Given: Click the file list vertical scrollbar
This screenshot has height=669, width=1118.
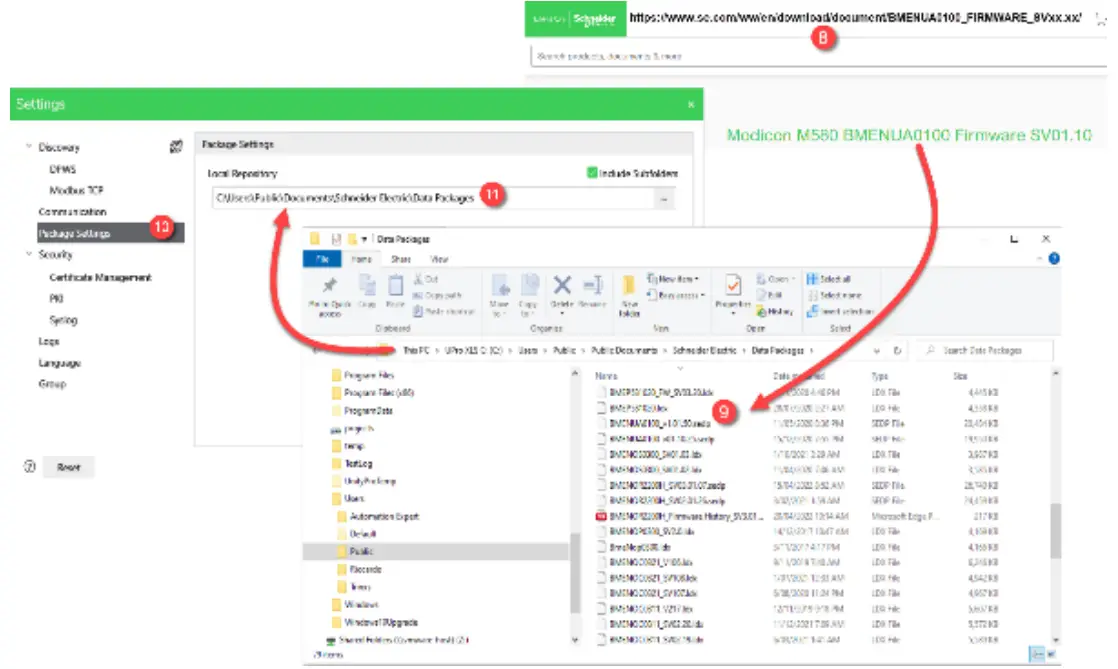Looking at the screenshot, I should click(x=1056, y=530).
